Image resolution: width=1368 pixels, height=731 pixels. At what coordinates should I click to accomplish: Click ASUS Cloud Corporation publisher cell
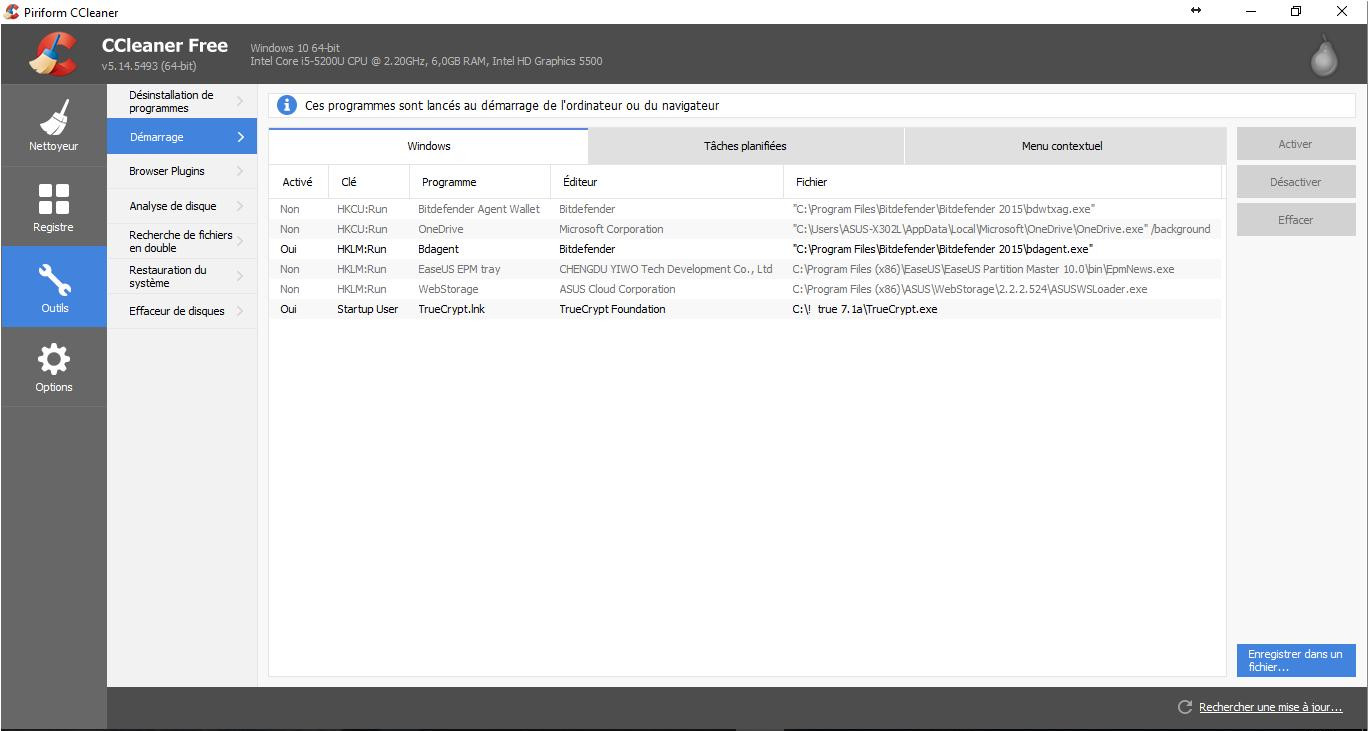tap(617, 289)
